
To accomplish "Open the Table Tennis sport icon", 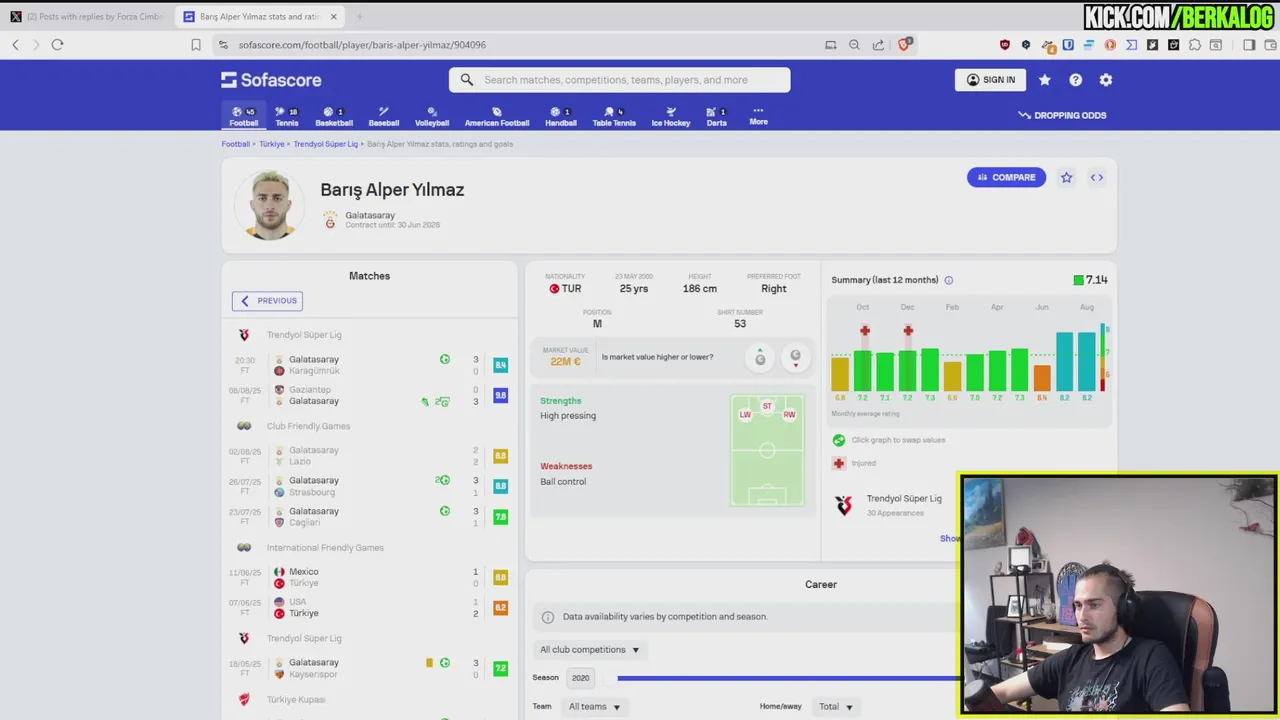I will [614, 116].
